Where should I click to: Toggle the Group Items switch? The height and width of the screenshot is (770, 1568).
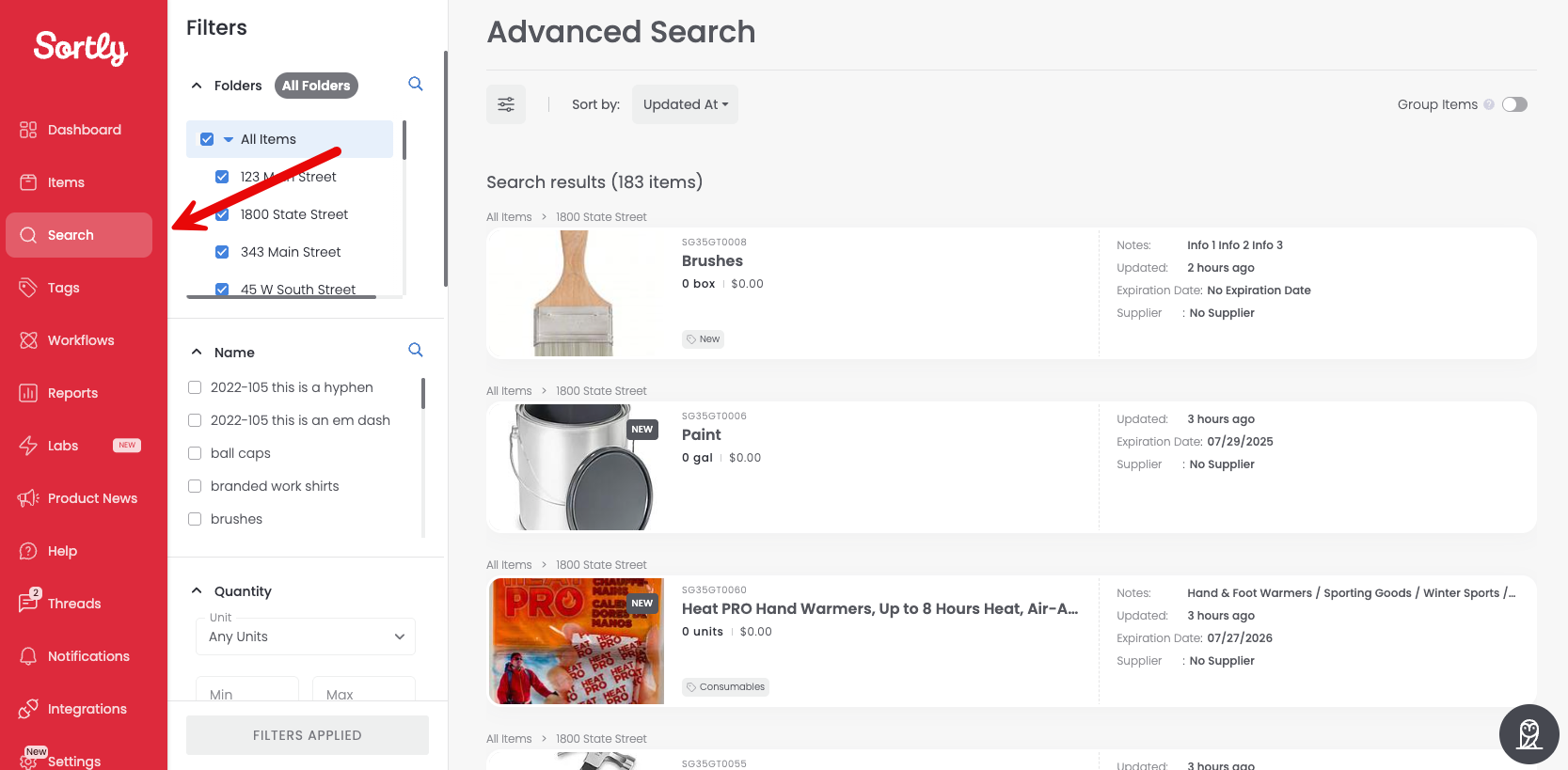click(1514, 104)
